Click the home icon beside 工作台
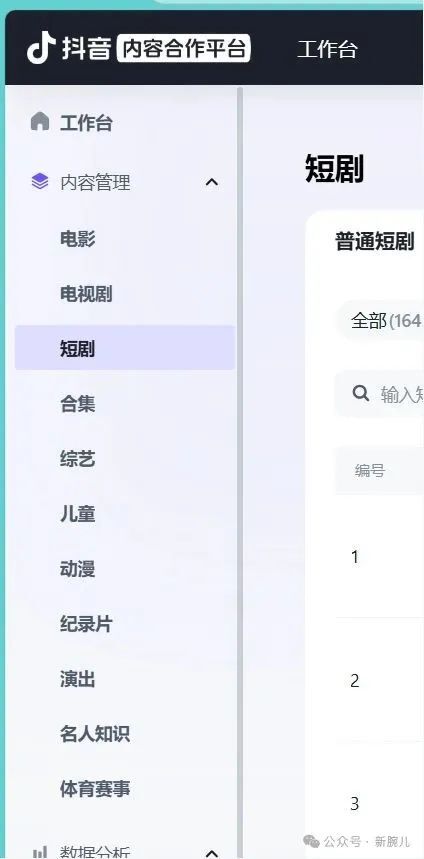Screen dimensions: 424x859 coord(39,122)
